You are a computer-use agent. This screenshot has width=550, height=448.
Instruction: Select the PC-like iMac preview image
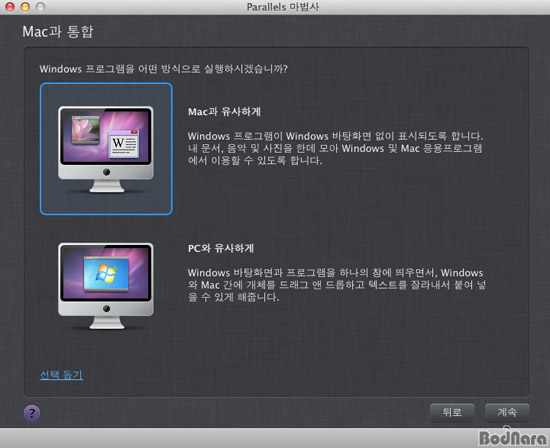coord(106,286)
